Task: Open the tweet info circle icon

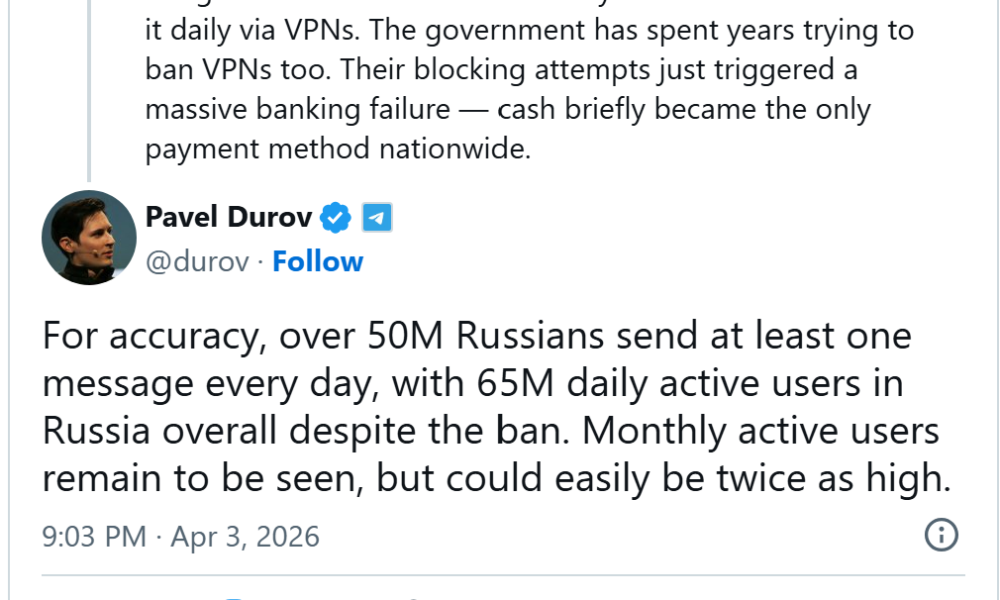Action: pyautogui.click(x=941, y=535)
